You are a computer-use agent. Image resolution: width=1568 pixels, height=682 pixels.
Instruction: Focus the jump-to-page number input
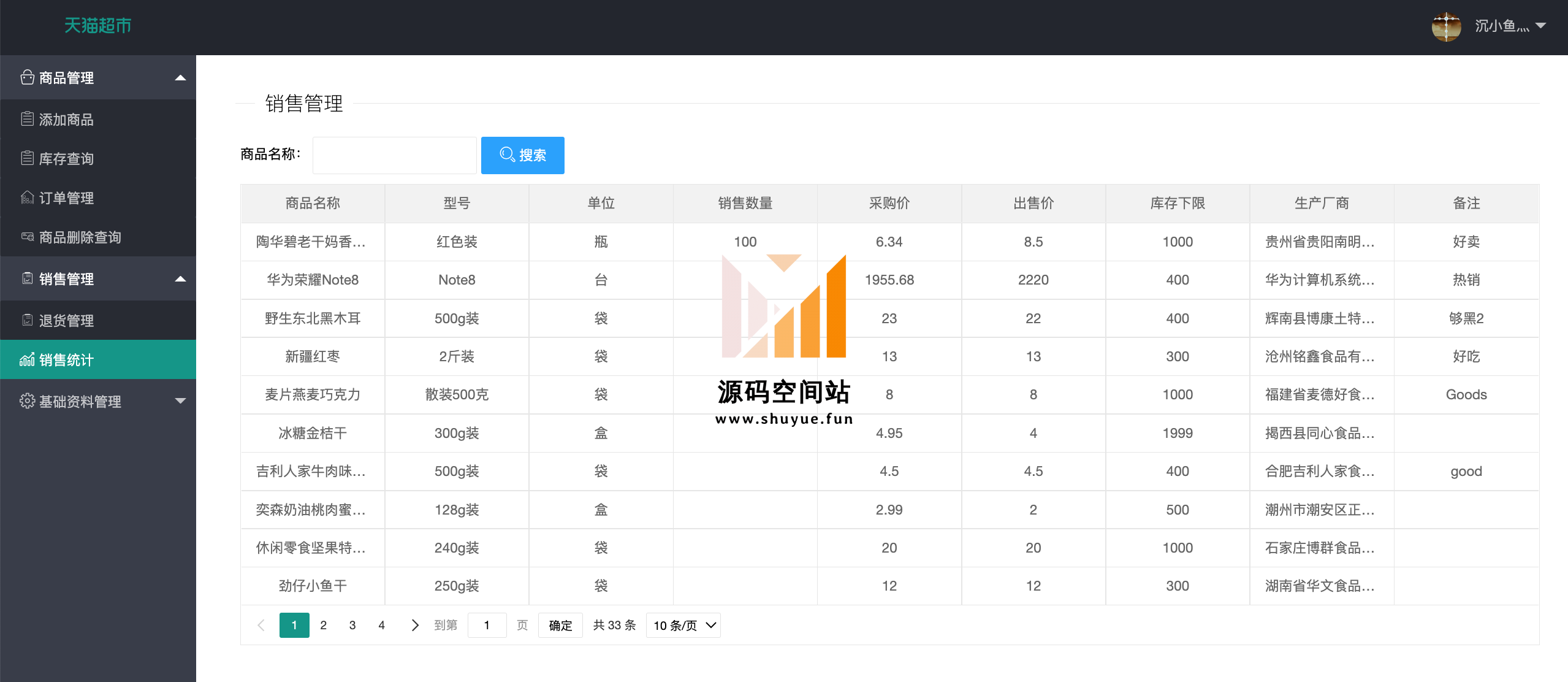(487, 625)
